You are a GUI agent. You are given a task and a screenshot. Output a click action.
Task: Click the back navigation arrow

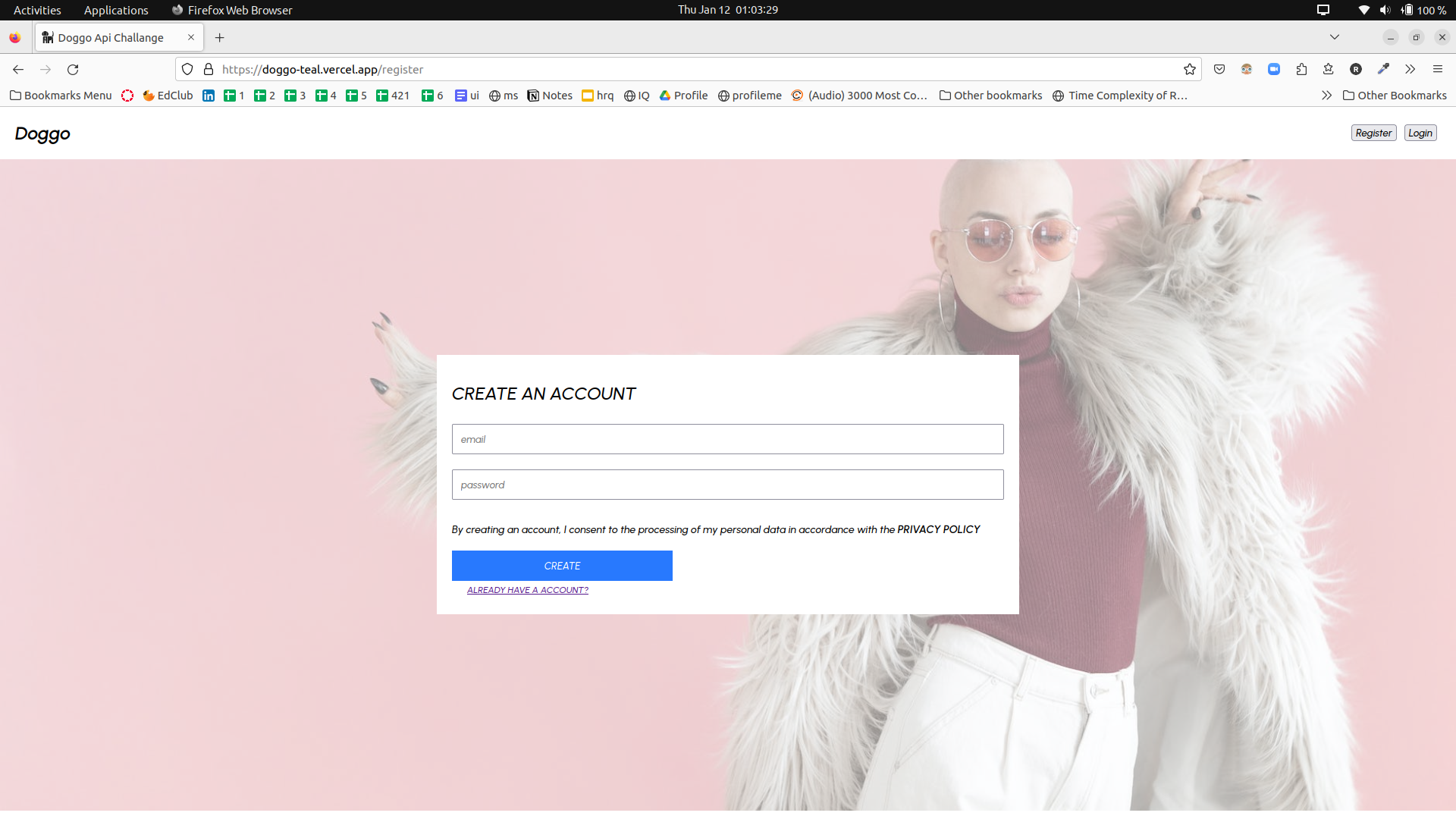(x=18, y=69)
